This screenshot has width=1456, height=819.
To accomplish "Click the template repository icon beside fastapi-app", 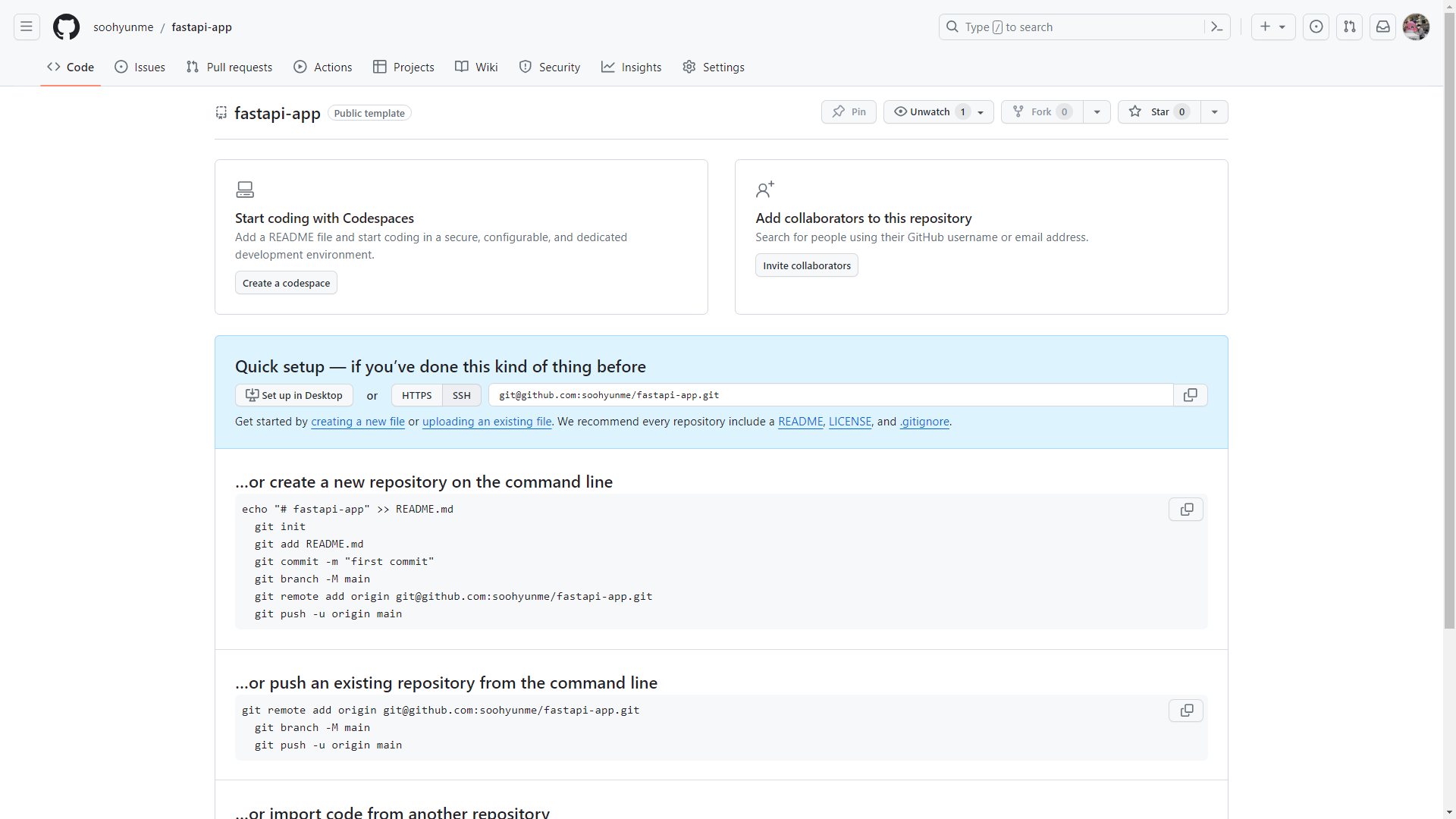I will 221,113.
